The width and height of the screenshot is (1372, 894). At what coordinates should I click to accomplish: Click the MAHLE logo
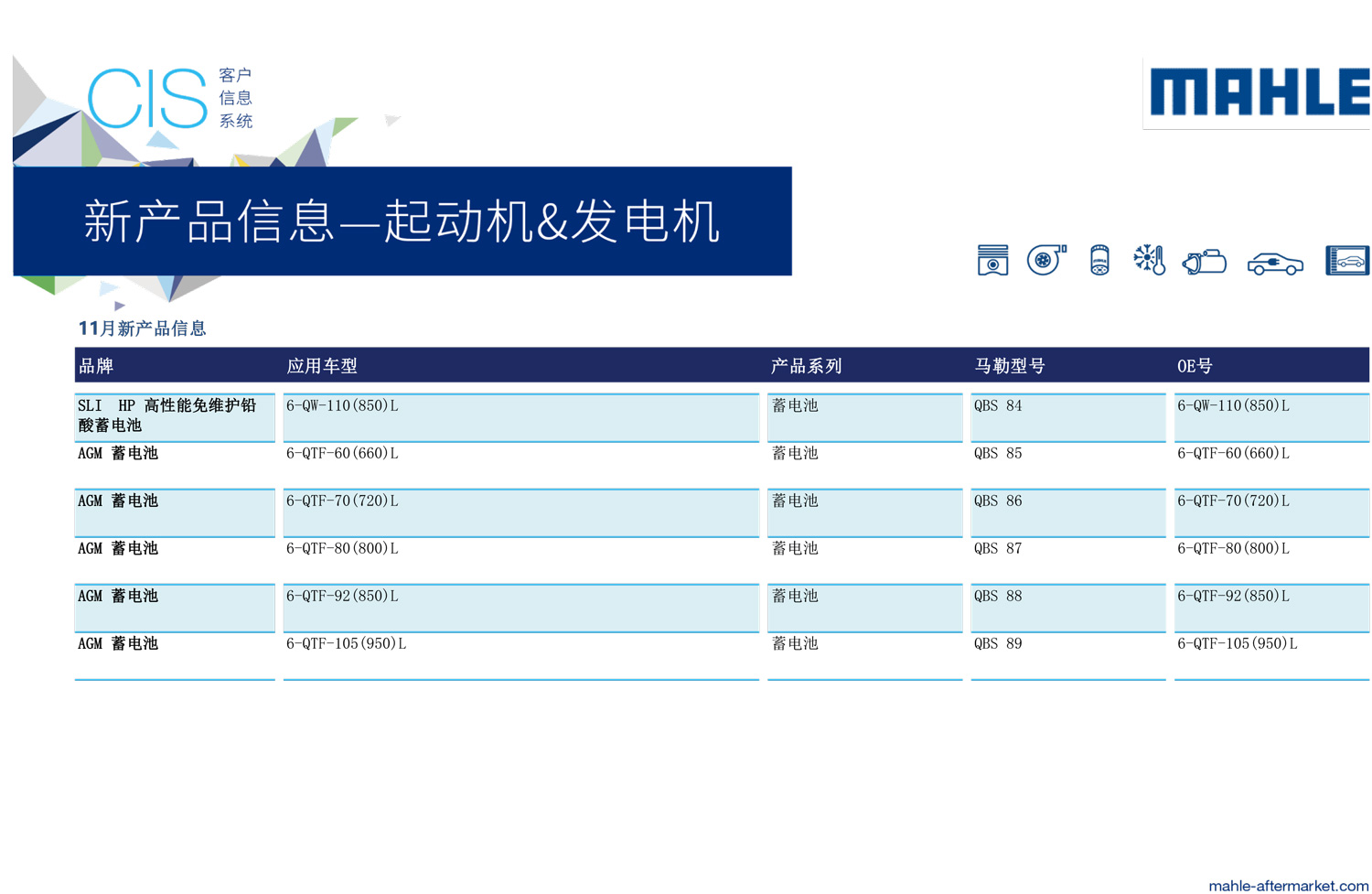click(x=1259, y=92)
